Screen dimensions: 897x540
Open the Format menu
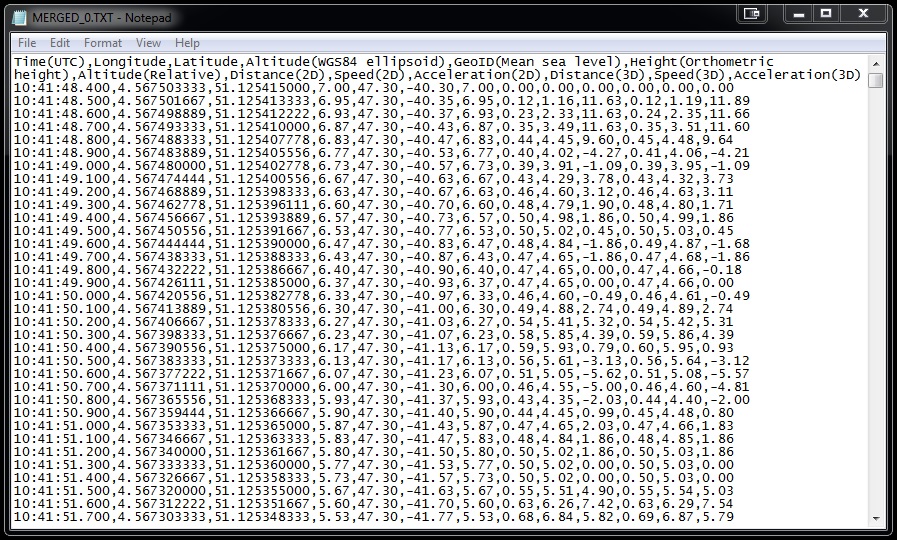[102, 43]
